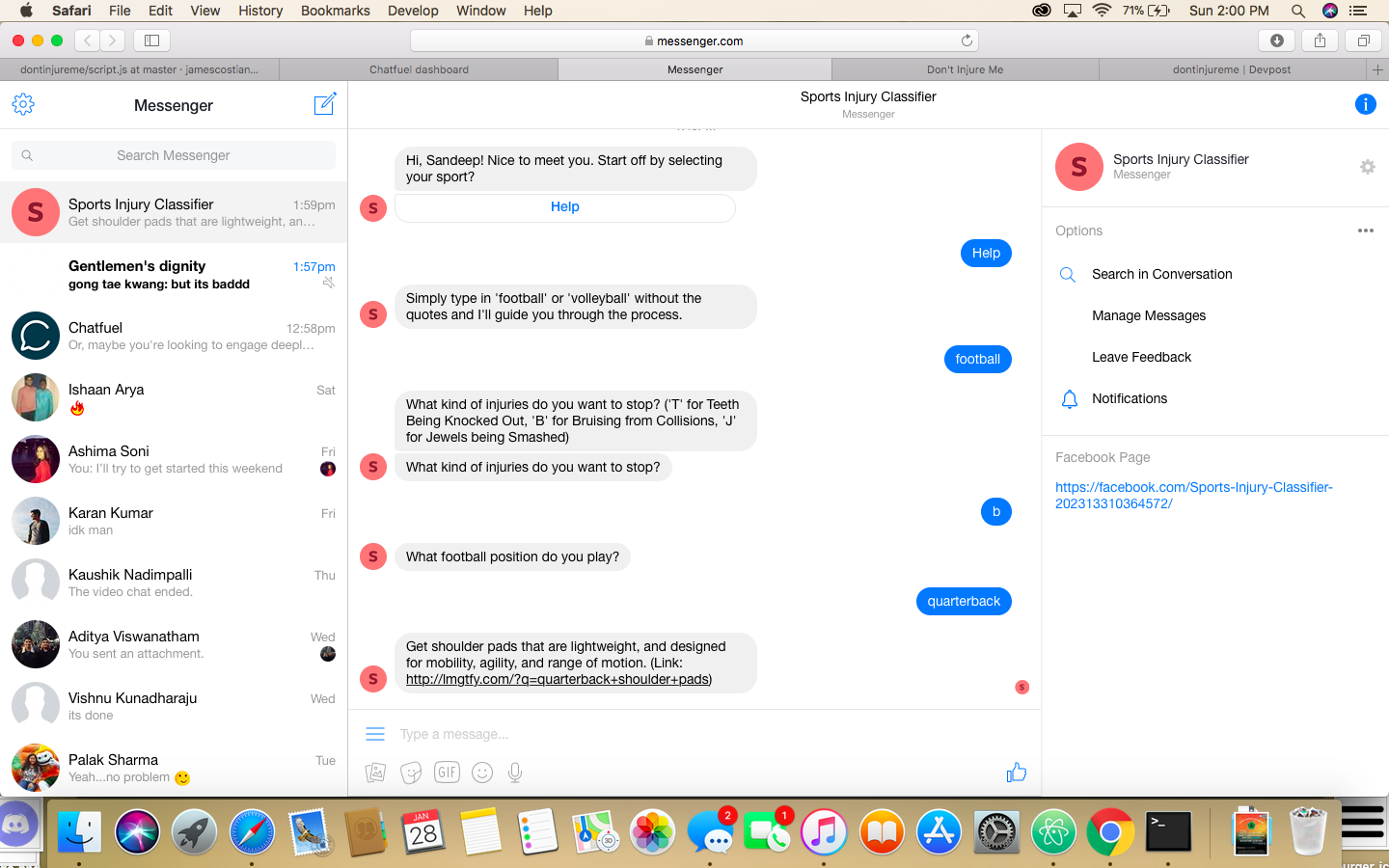1389x868 pixels.
Task: Open Atom editor from the dock
Action: (x=1053, y=831)
